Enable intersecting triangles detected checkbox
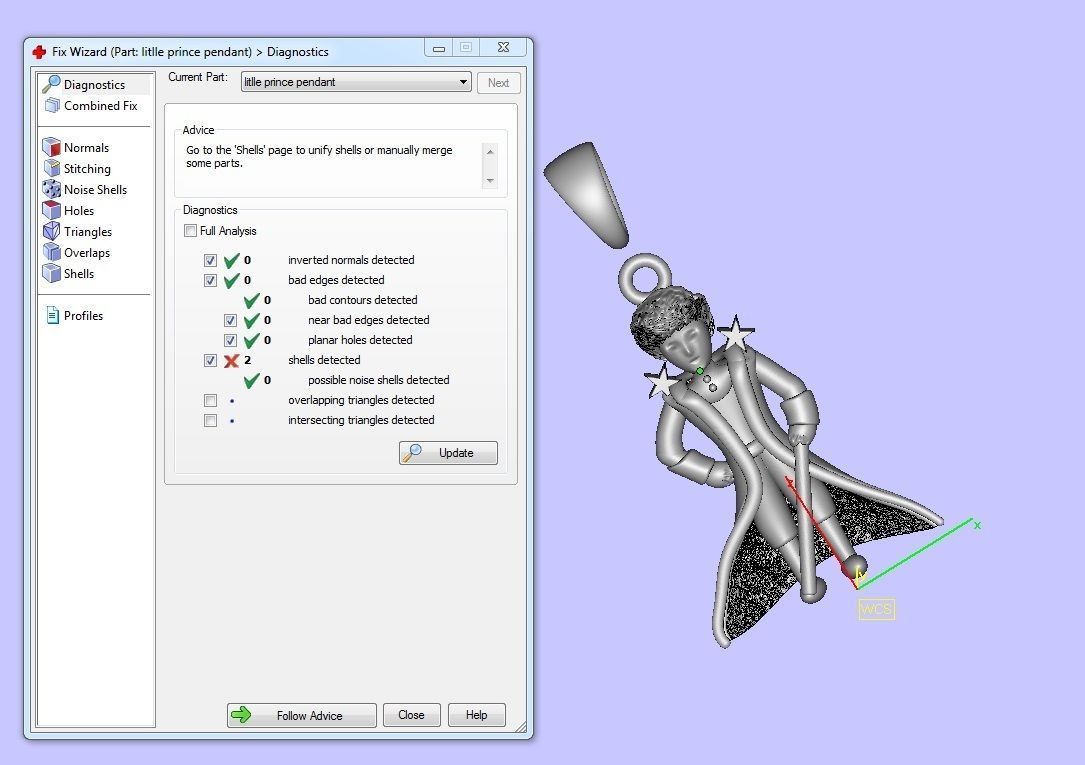Image resolution: width=1085 pixels, height=765 pixels. (x=210, y=421)
